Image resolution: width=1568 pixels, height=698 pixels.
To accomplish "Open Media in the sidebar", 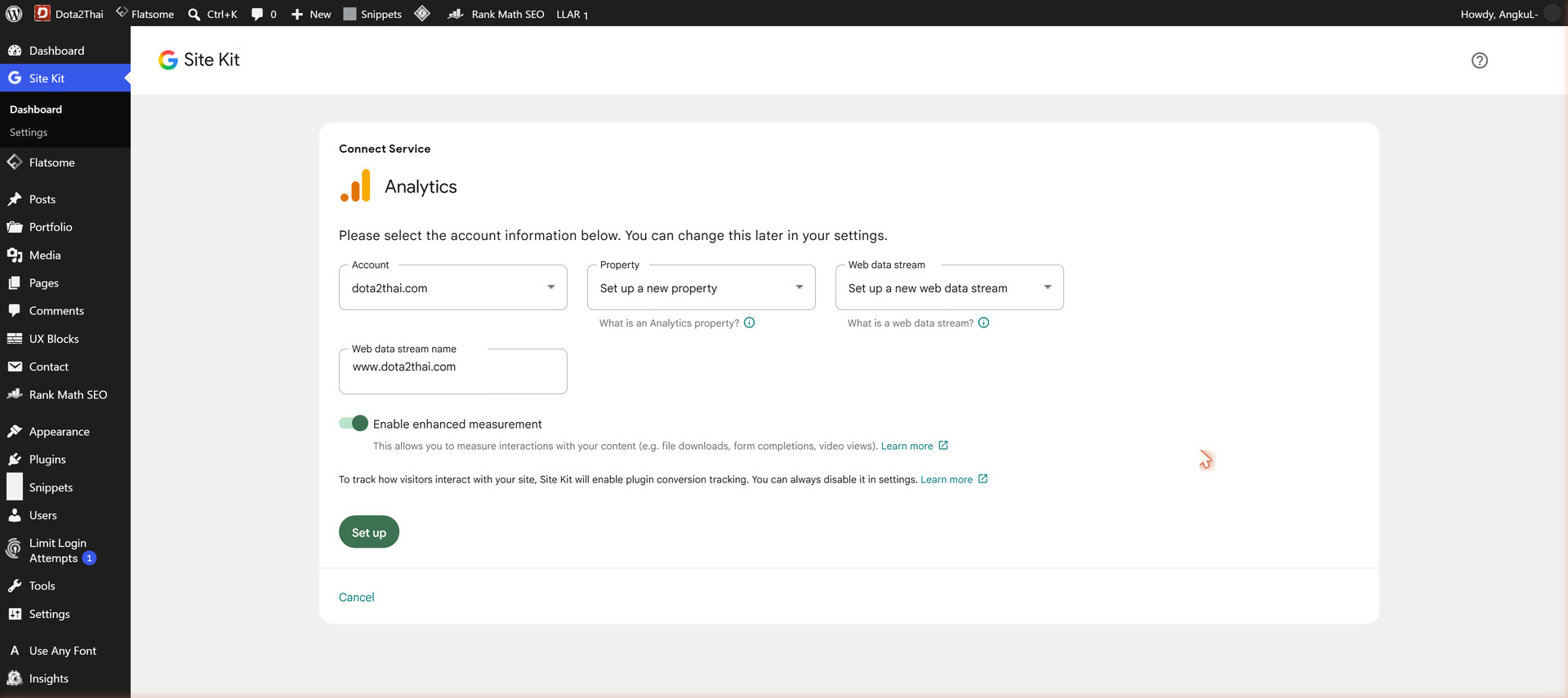I will (65, 255).
